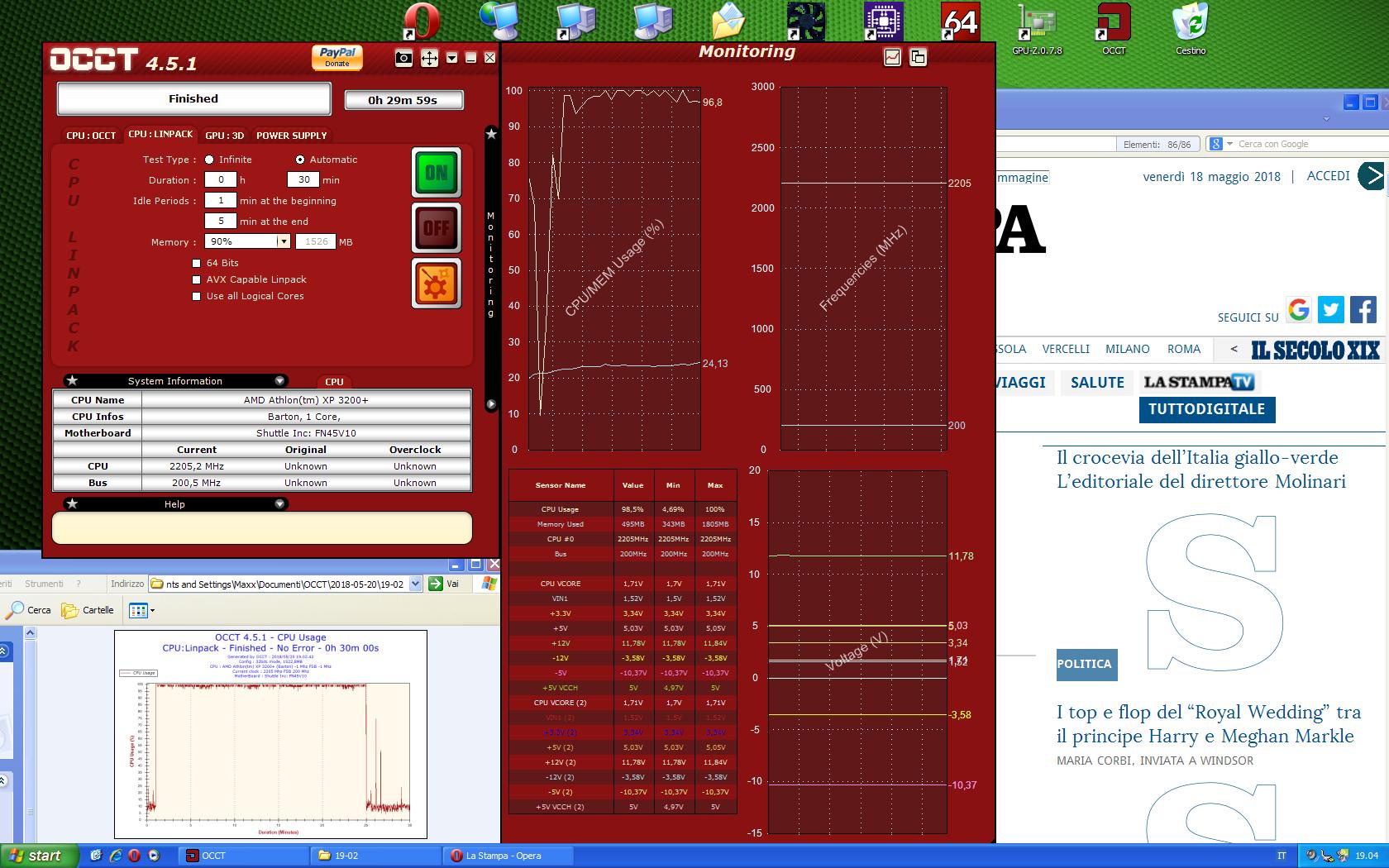Select the Infinite test type radio button
The image size is (1389, 868).
(209, 160)
